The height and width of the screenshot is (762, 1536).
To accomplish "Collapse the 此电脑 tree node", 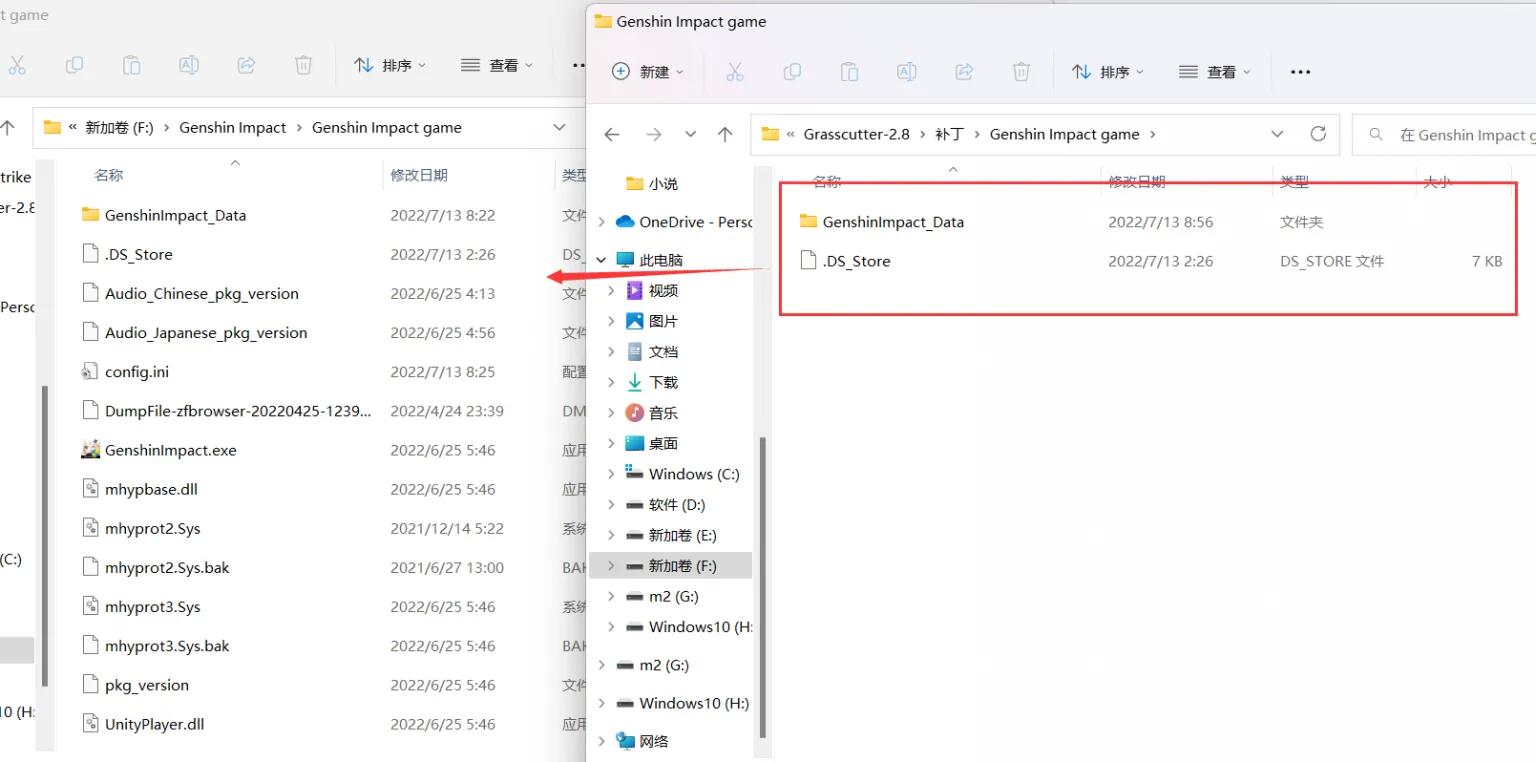I will (x=601, y=260).
